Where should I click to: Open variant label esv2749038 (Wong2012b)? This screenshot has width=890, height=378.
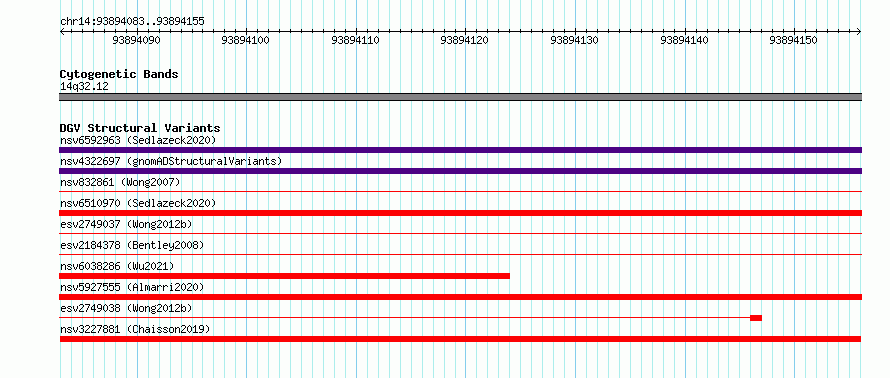coord(126,308)
